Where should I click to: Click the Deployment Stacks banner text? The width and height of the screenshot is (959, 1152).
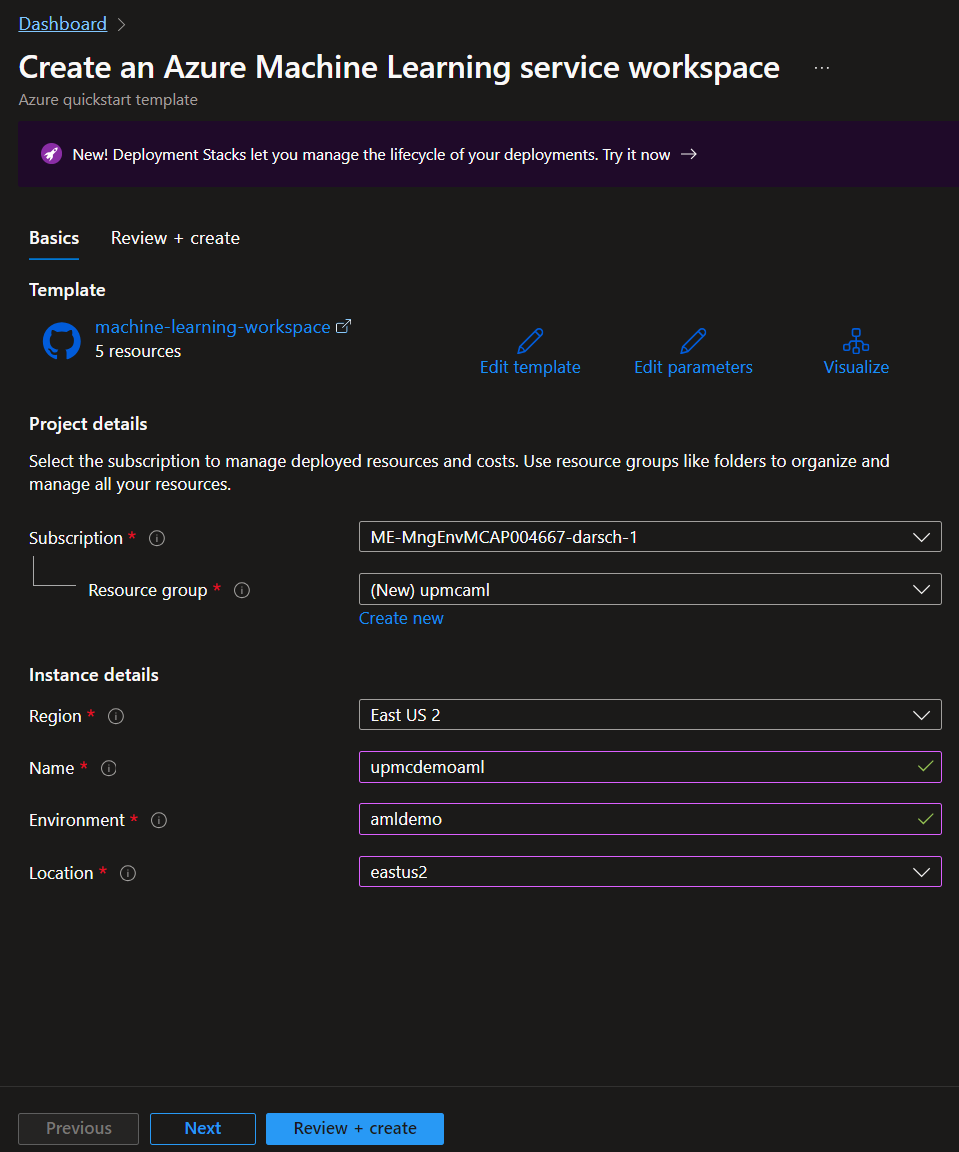pyautogui.click(x=371, y=155)
